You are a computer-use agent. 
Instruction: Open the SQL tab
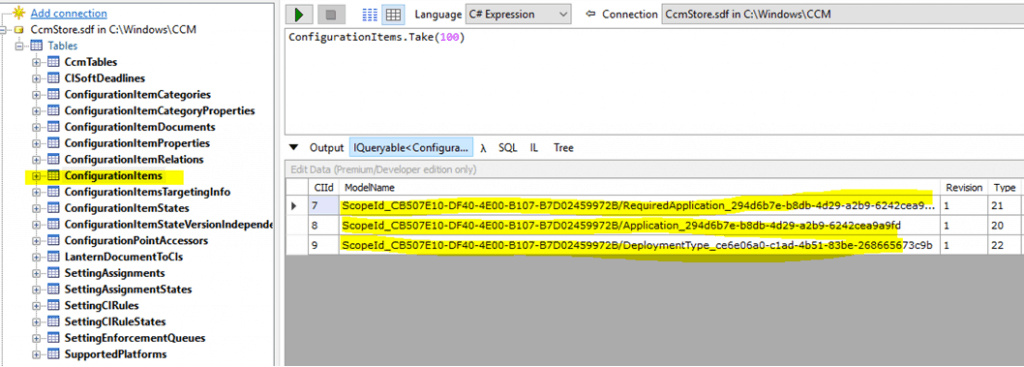point(507,148)
